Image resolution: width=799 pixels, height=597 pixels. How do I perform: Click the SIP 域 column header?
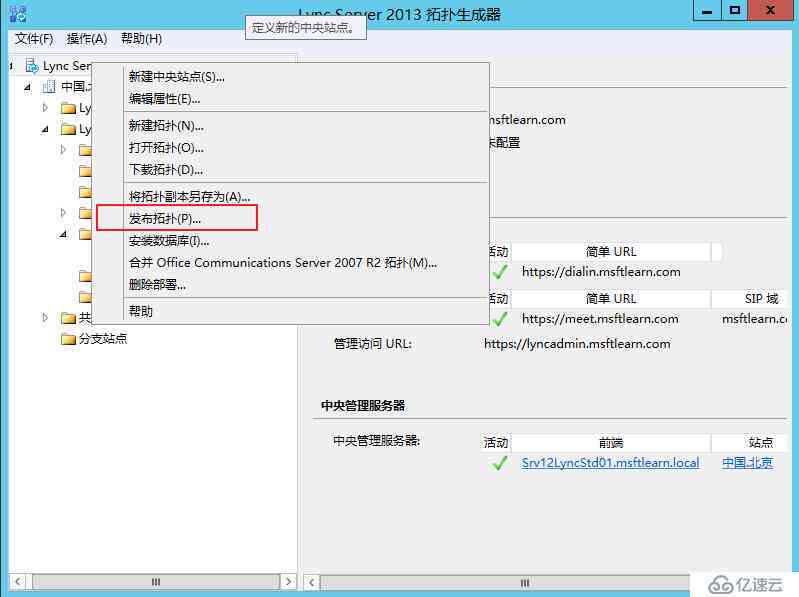click(750, 298)
